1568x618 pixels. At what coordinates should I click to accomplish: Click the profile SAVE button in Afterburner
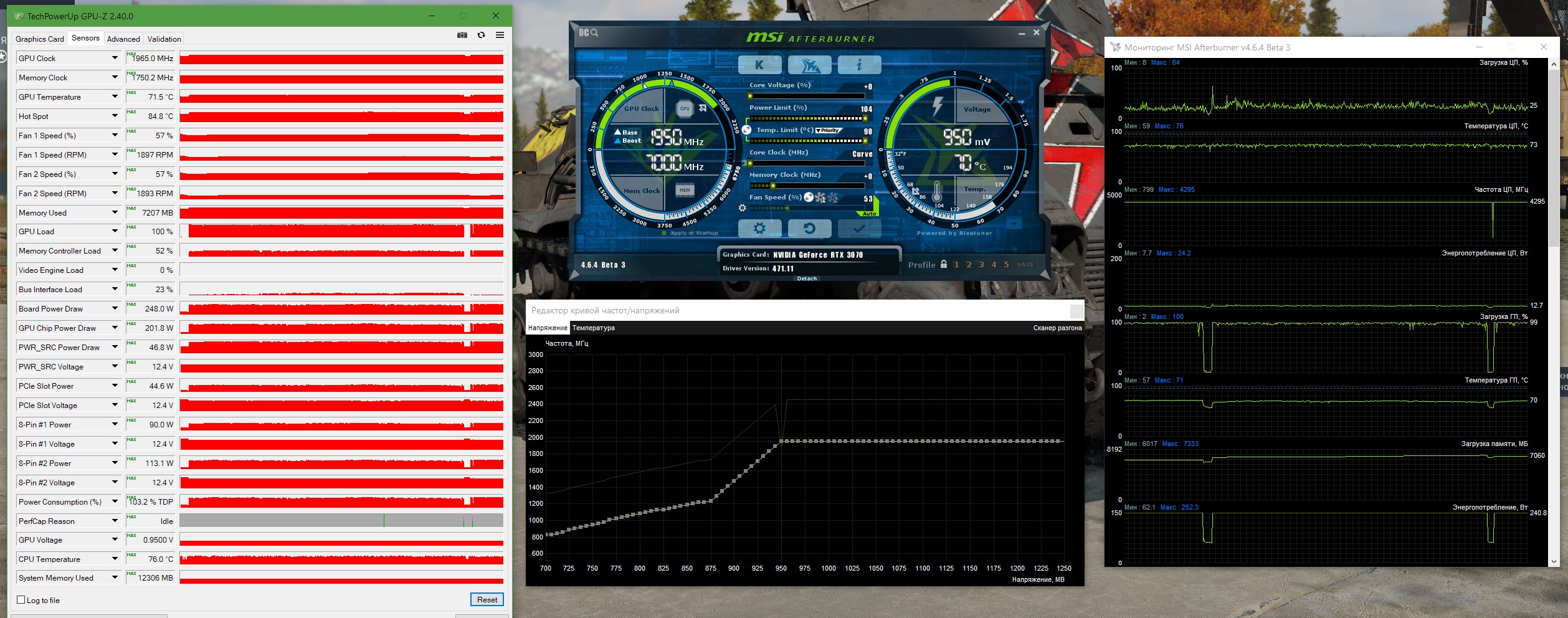click(1025, 264)
